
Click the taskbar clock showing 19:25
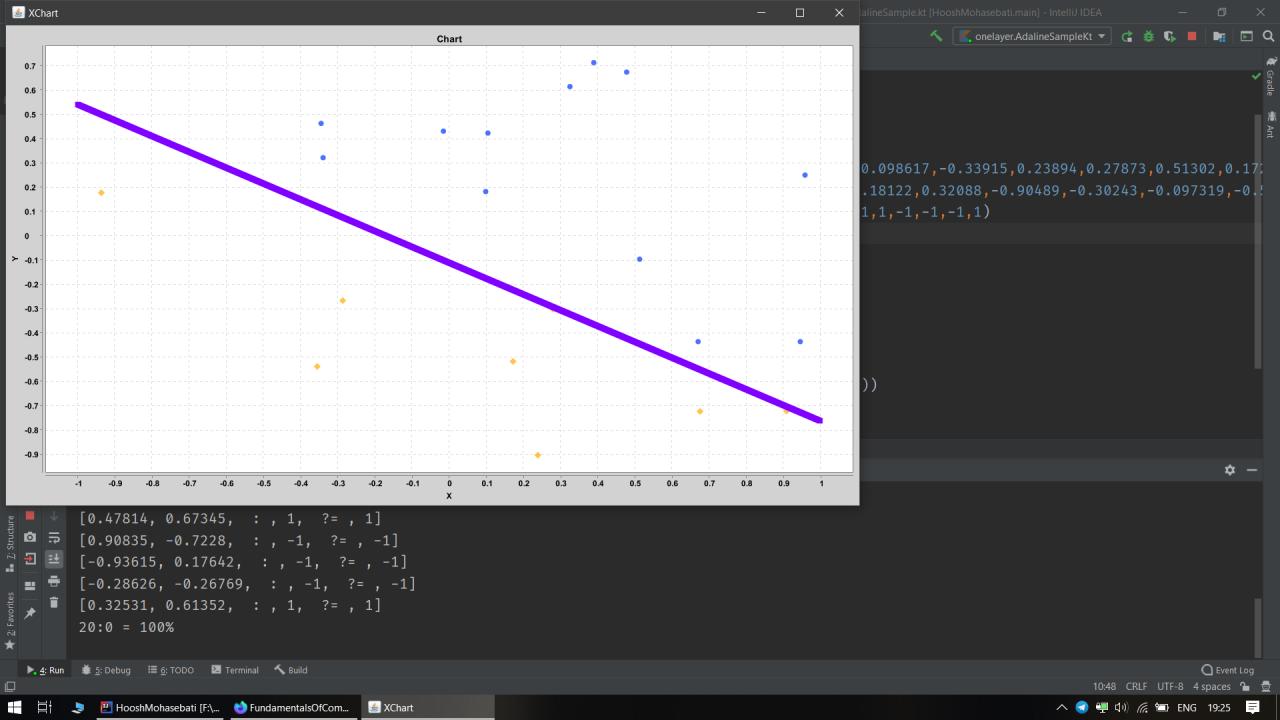(1219, 707)
